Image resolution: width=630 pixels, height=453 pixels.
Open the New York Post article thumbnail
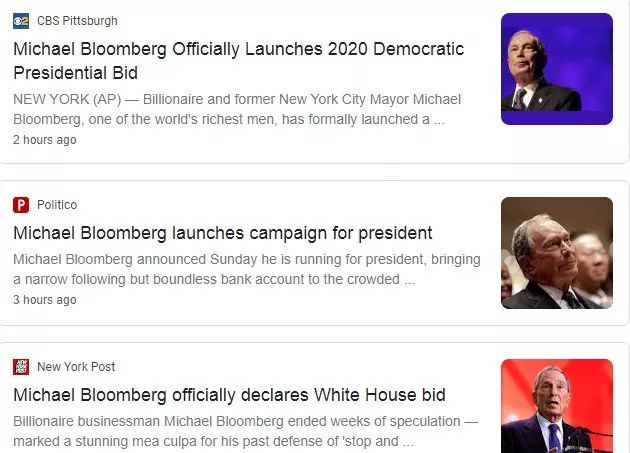click(556, 406)
